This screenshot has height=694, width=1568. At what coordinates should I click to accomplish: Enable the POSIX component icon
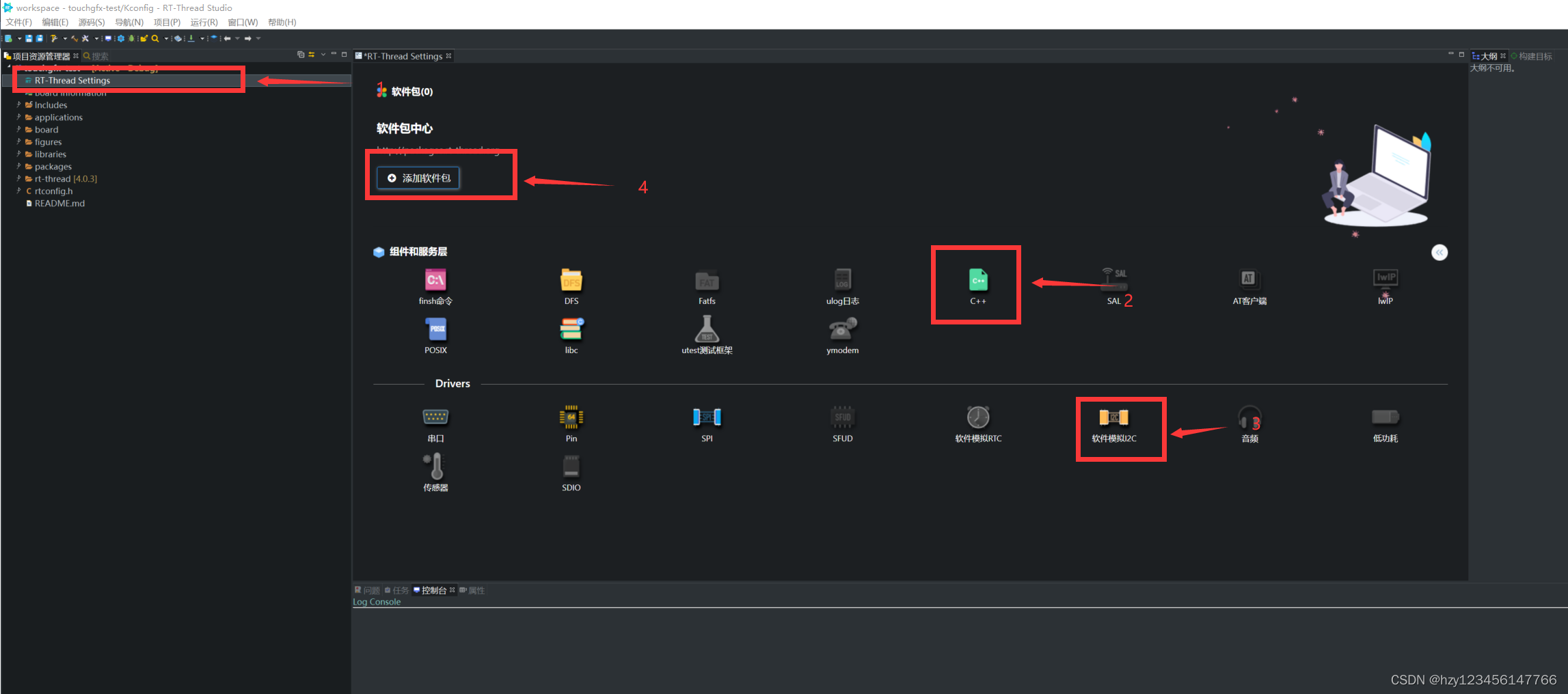coord(436,329)
